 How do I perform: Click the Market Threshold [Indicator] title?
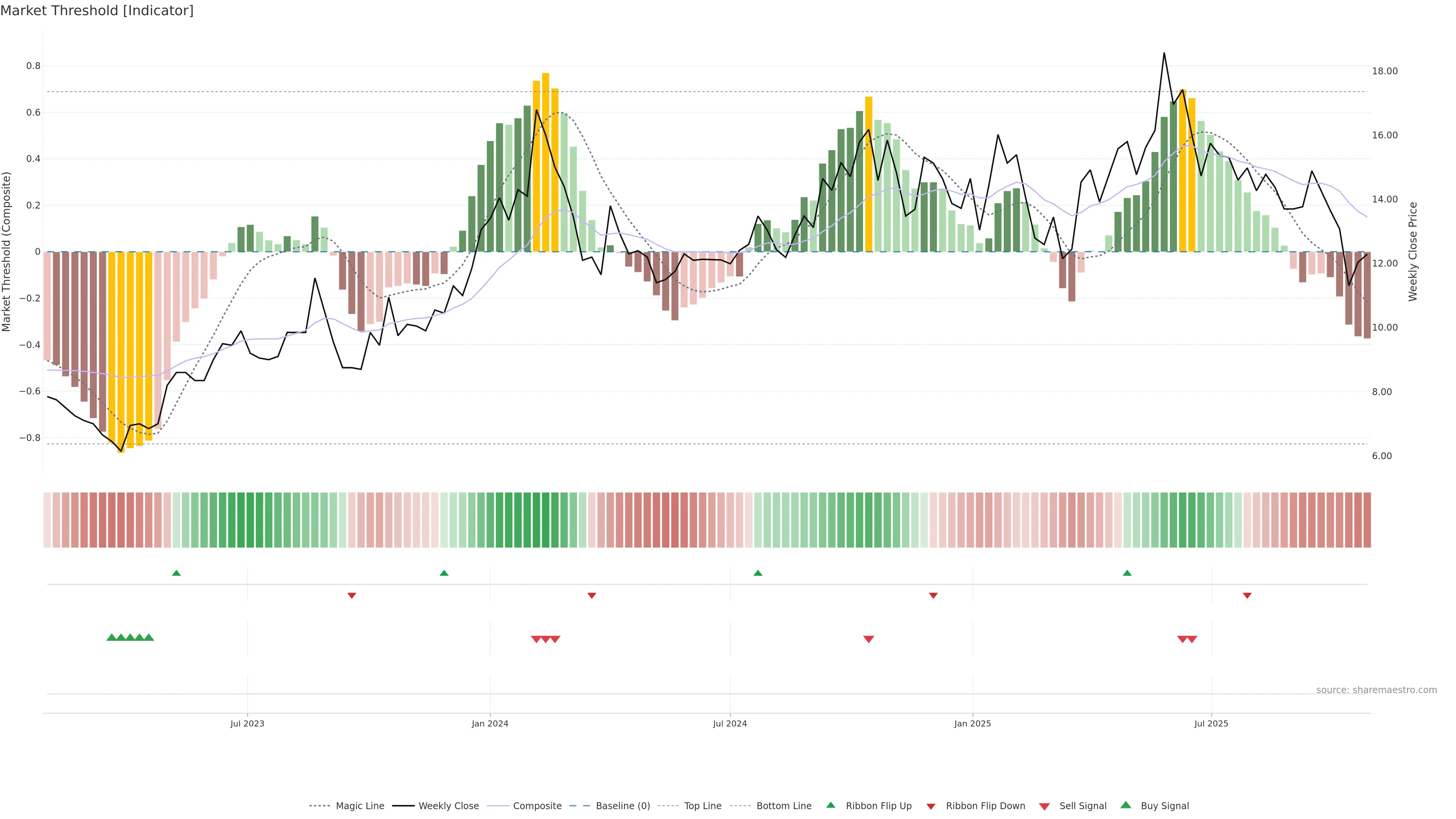(x=97, y=11)
